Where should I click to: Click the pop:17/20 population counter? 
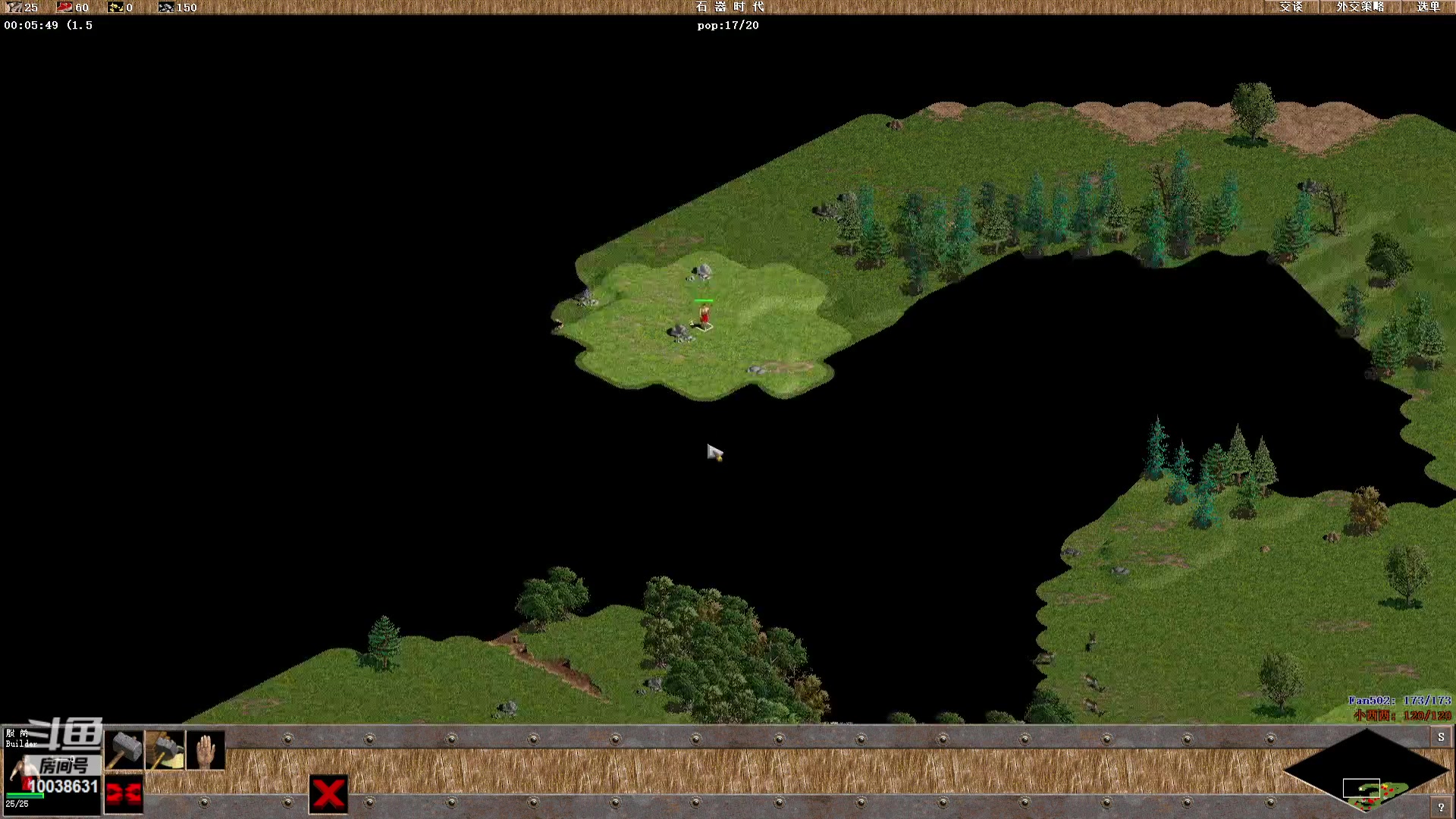[x=728, y=25]
